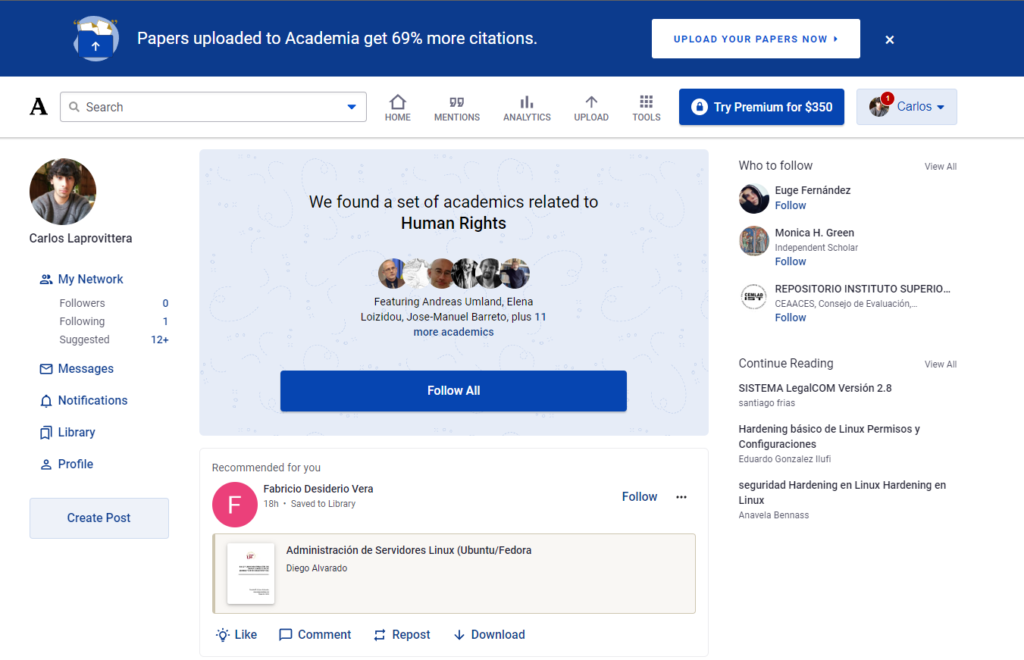Open seguridad Hardening en Linux paper
Image resolution: width=1024 pixels, height=660 pixels.
click(842, 492)
